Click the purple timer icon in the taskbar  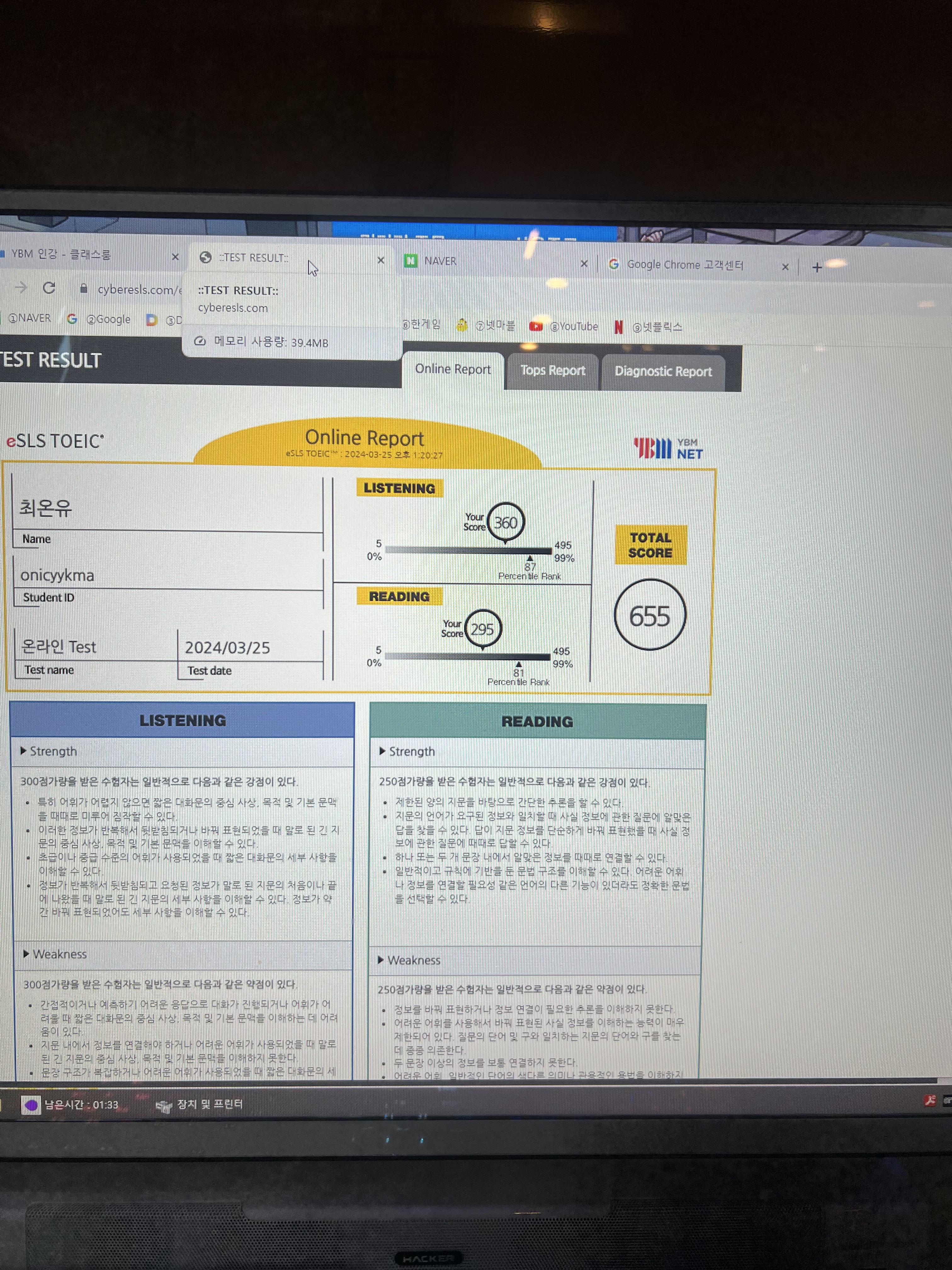pos(31,1105)
